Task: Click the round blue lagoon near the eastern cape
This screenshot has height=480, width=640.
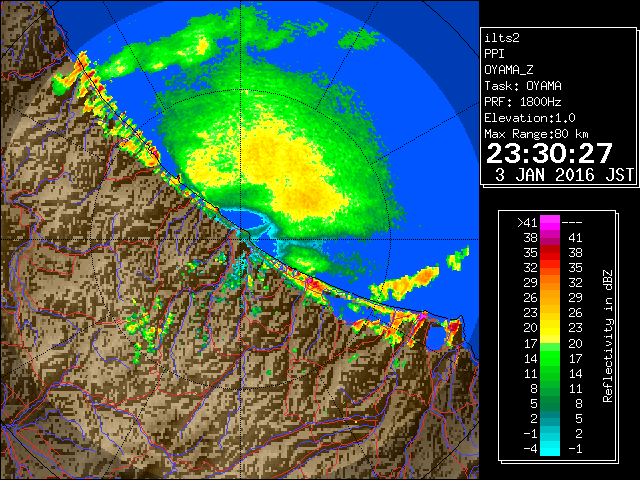Action: (436, 337)
